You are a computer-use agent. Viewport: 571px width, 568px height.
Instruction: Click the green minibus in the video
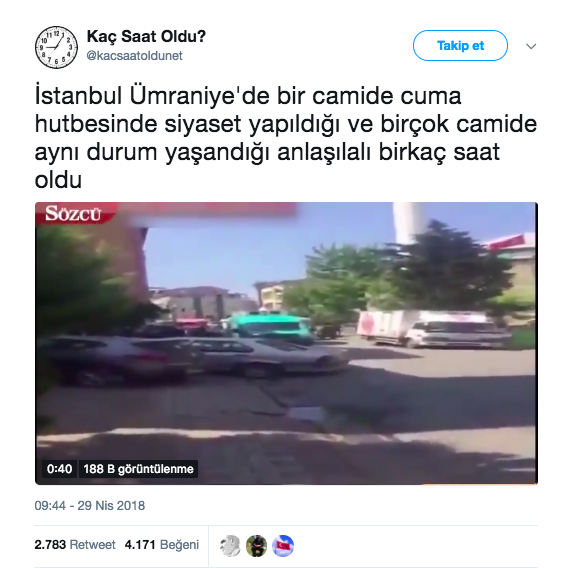tap(271, 326)
